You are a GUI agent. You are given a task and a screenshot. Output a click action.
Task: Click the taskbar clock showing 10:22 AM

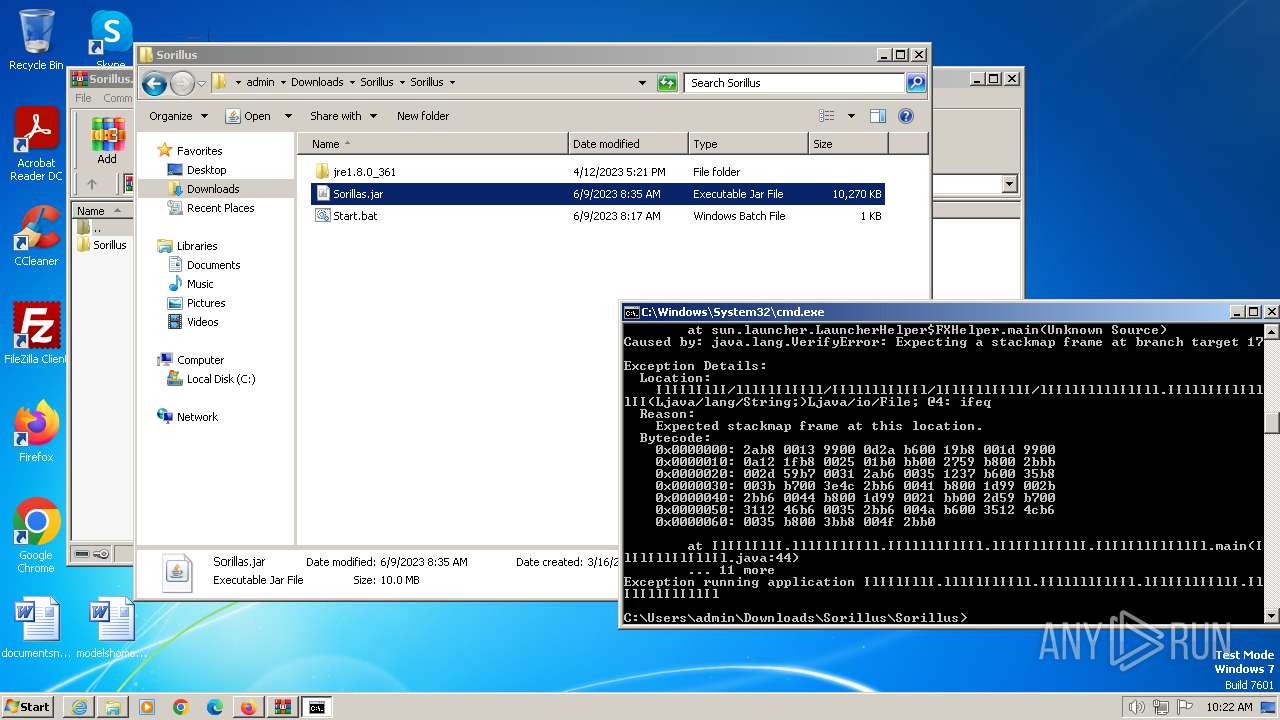(1229, 707)
